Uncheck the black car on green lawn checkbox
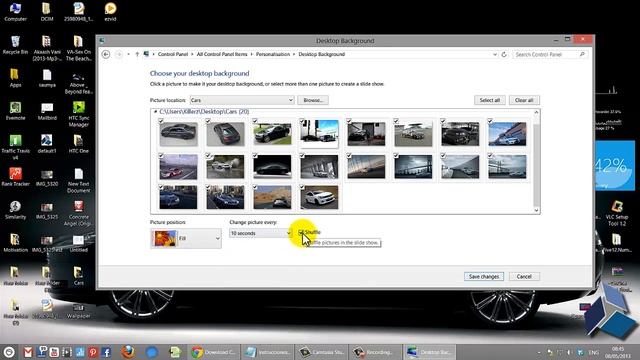 click(255, 121)
